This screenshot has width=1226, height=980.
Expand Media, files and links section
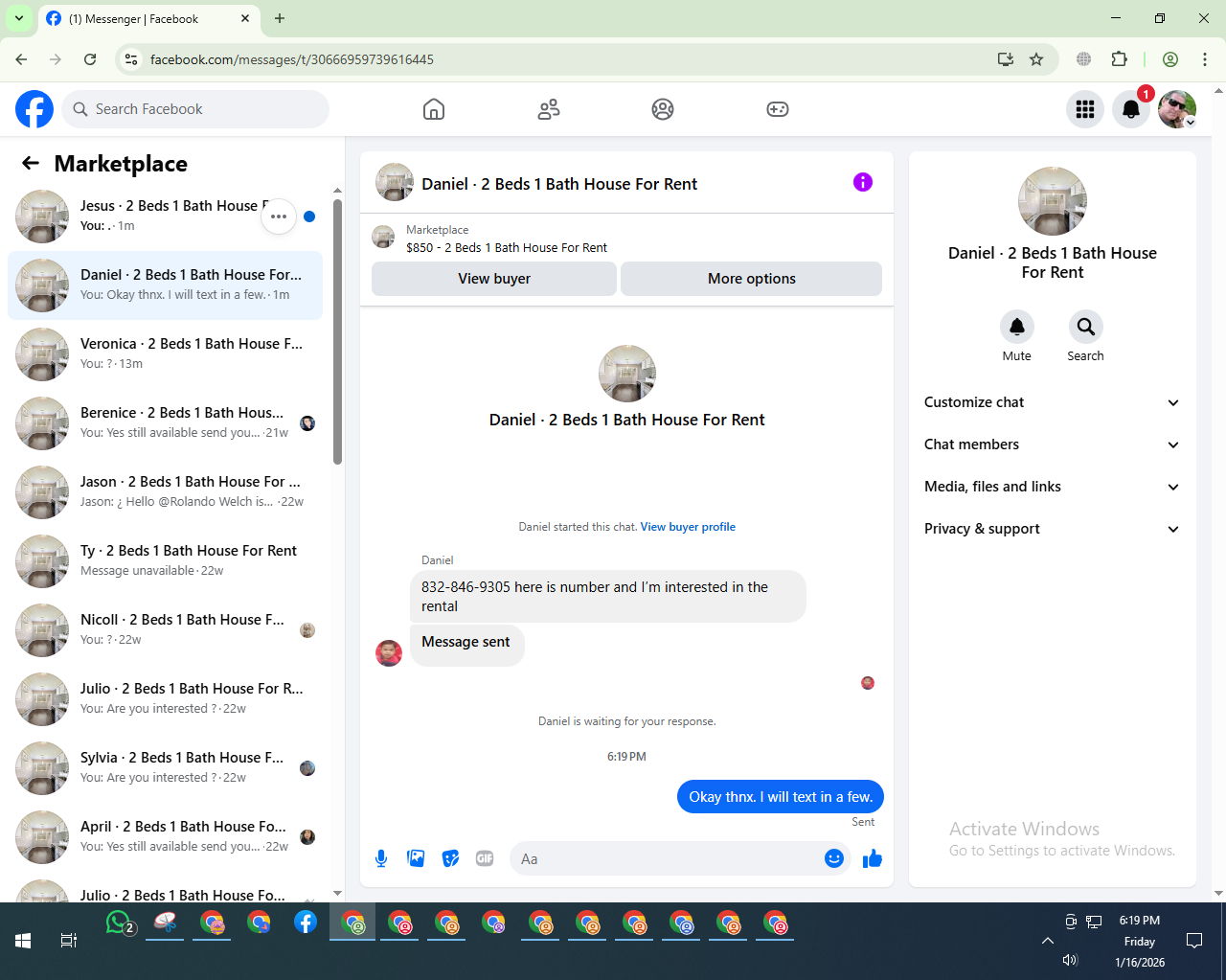[x=1053, y=487]
